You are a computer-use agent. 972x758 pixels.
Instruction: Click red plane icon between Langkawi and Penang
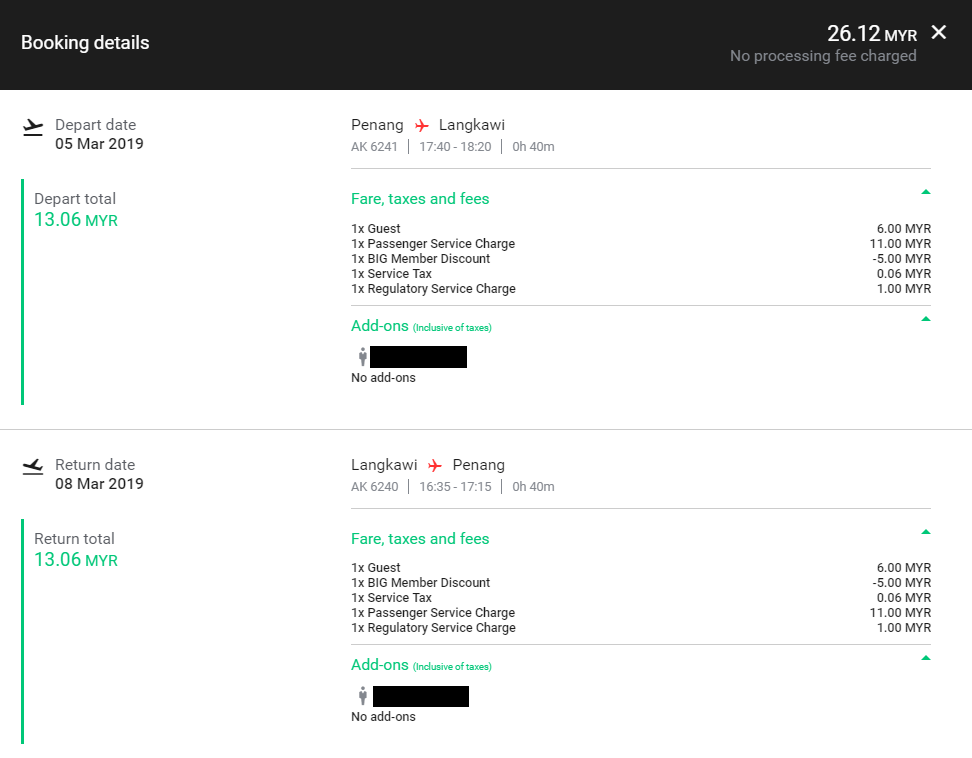coord(435,465)
